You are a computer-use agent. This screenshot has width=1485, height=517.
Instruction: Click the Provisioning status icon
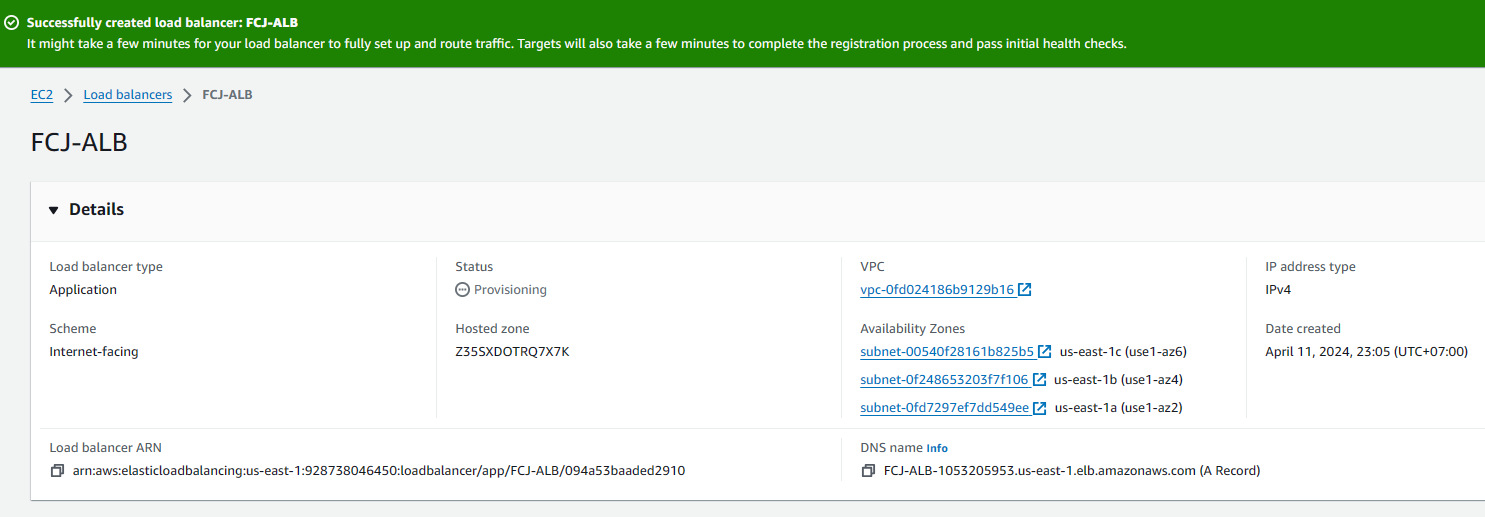coord(462,290)
